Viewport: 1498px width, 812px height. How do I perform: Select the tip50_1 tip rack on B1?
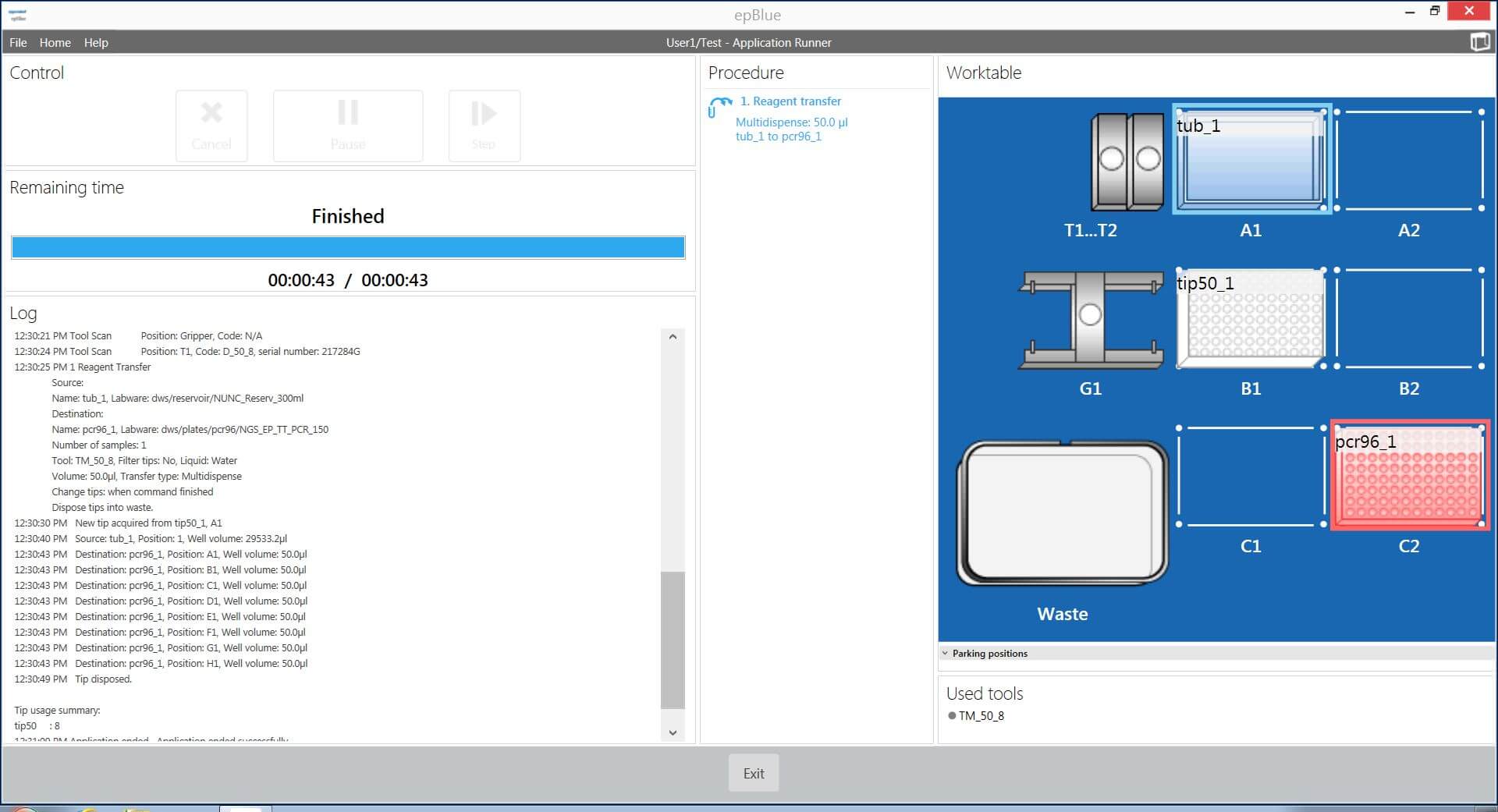pyautogui.click(x=1250, y=319)
